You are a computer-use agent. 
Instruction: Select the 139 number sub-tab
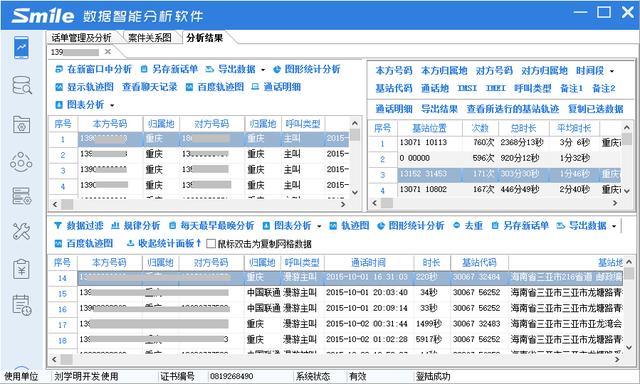tap(75, 52)
